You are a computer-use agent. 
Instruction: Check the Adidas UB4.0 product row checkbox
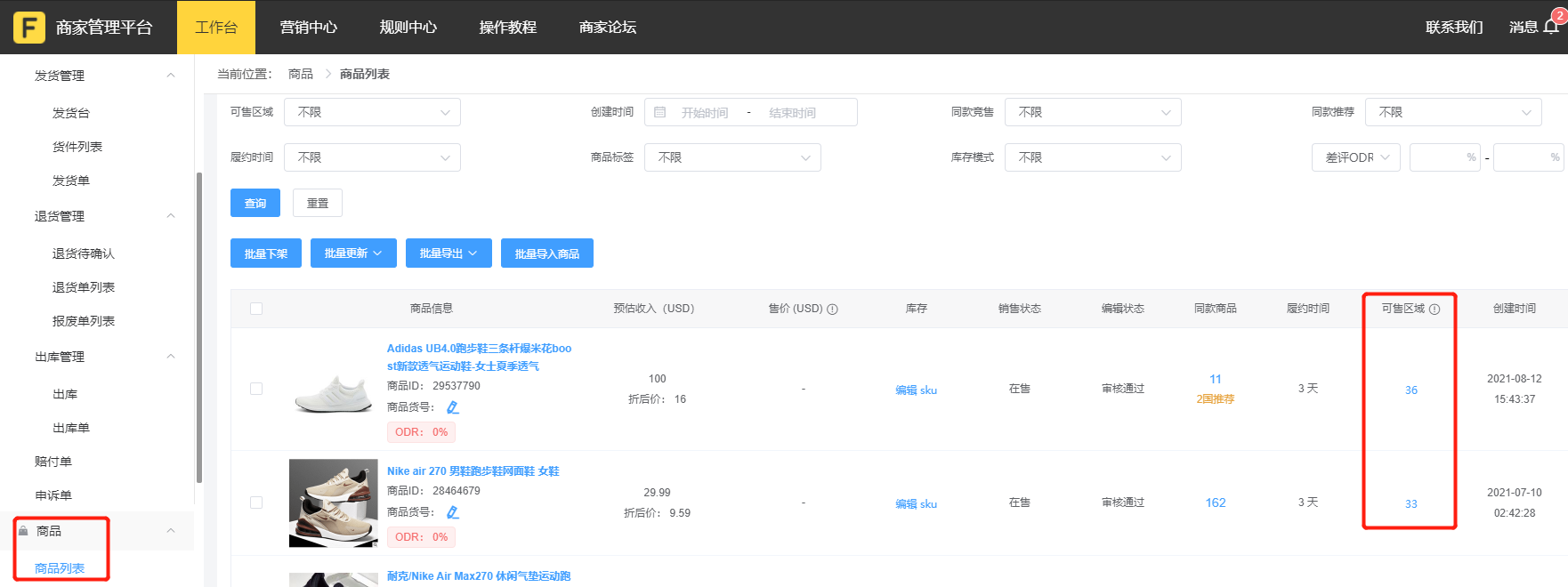coord(256,389)
